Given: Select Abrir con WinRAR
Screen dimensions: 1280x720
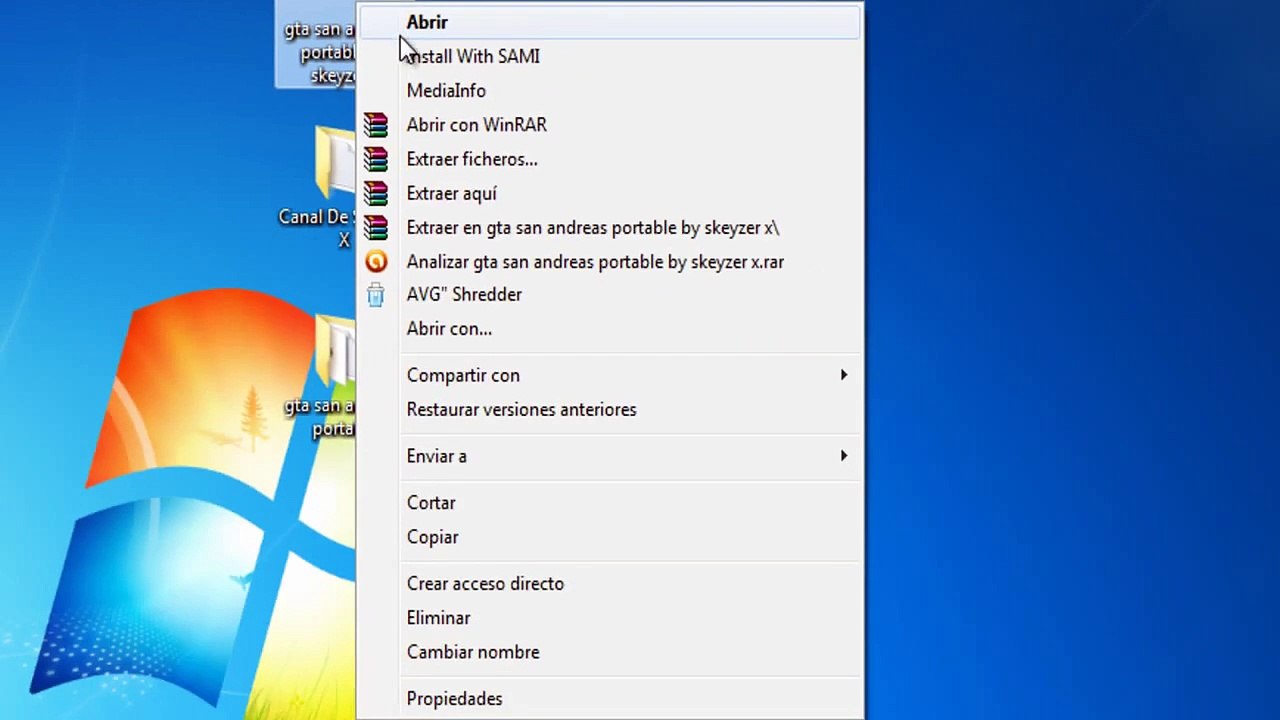Looking at the screenshot, I should click(609, 125).
